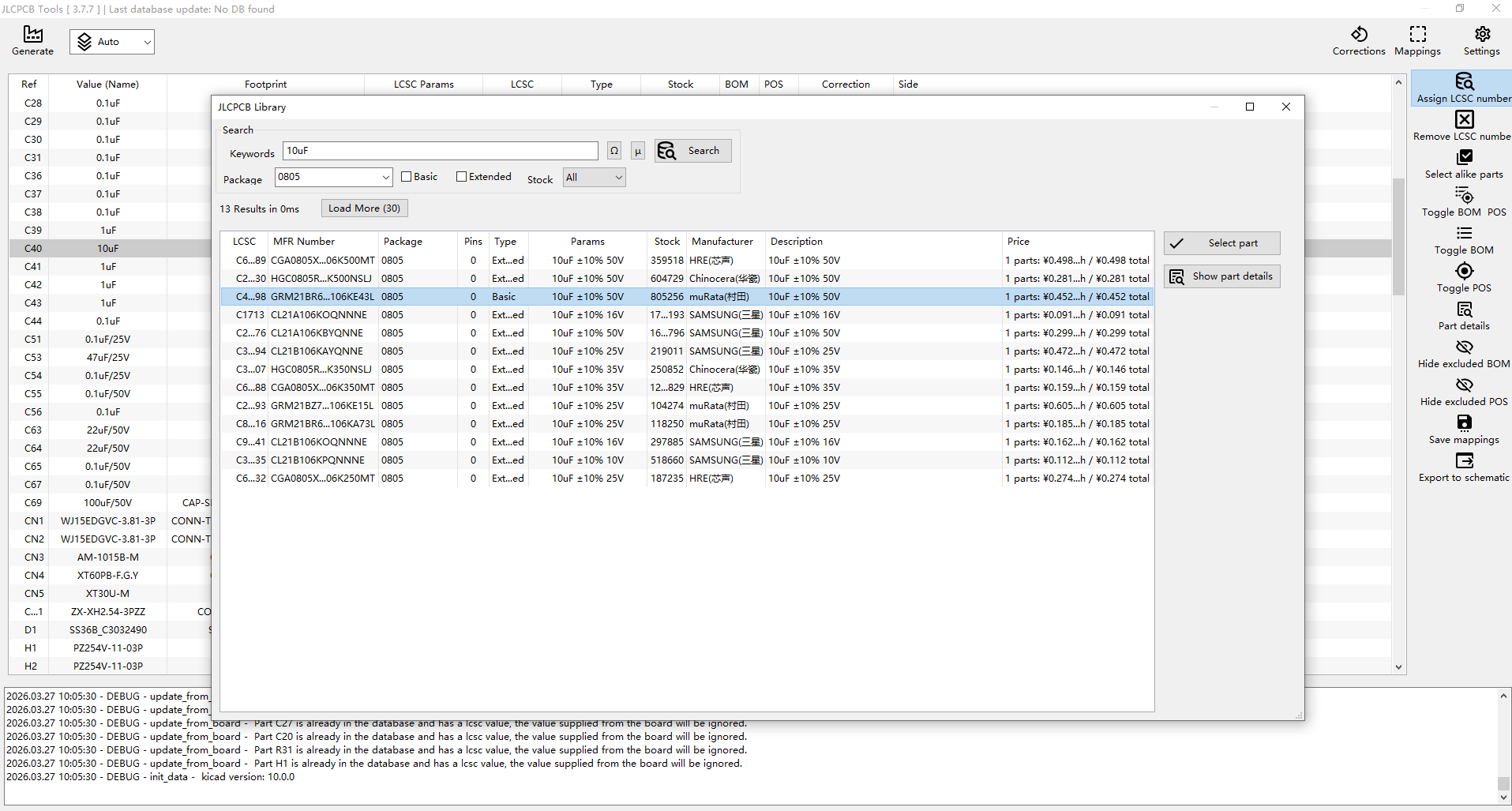The width and height of the screenshot is (1512, 811).
Task: Sort results by the Price column header
Action: 1018,242
